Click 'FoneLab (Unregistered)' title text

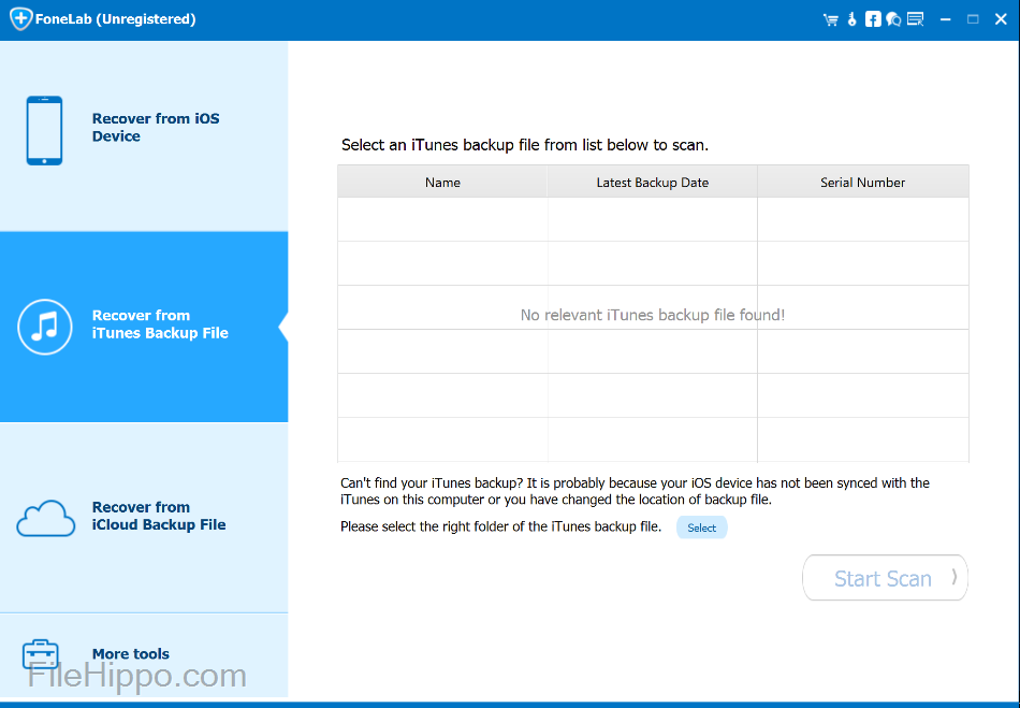pyautogui.click(x=115, y=19)
